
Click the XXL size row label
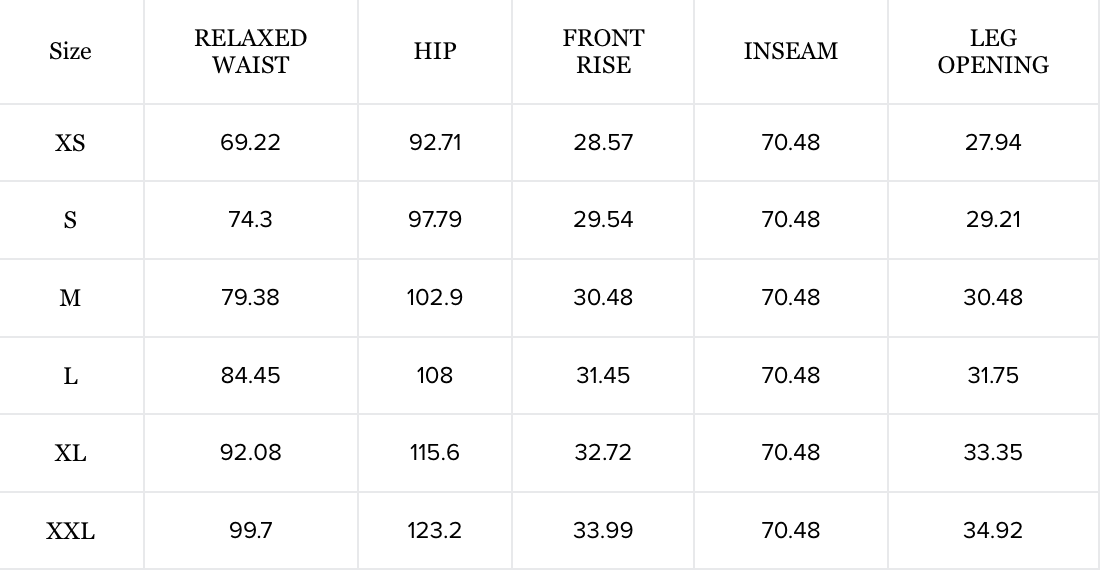[x=70, y=531]
